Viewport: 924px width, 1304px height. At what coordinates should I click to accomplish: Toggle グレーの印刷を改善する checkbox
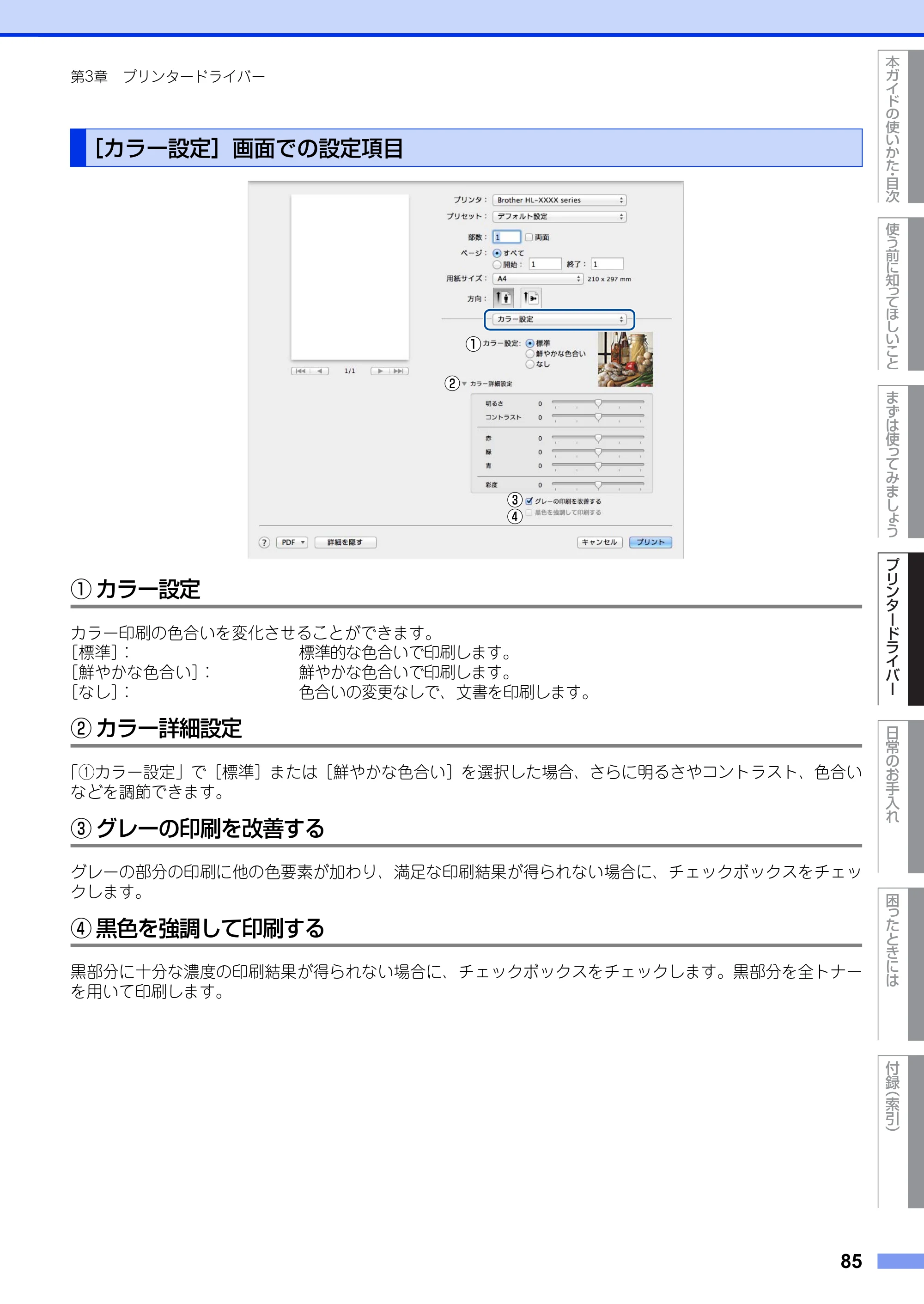click(x=529, y=501)
